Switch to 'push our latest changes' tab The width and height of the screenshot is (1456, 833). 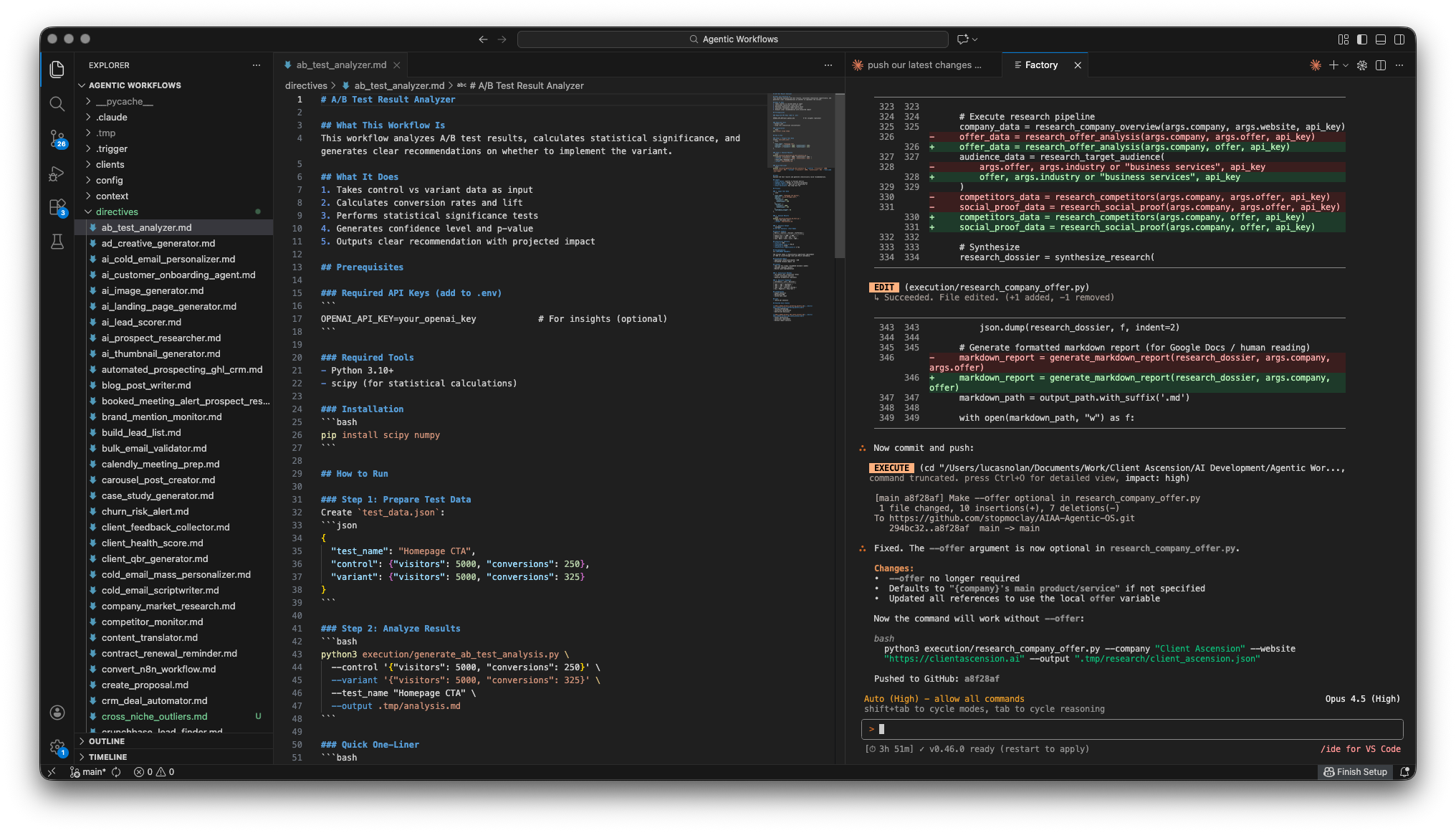924,65
